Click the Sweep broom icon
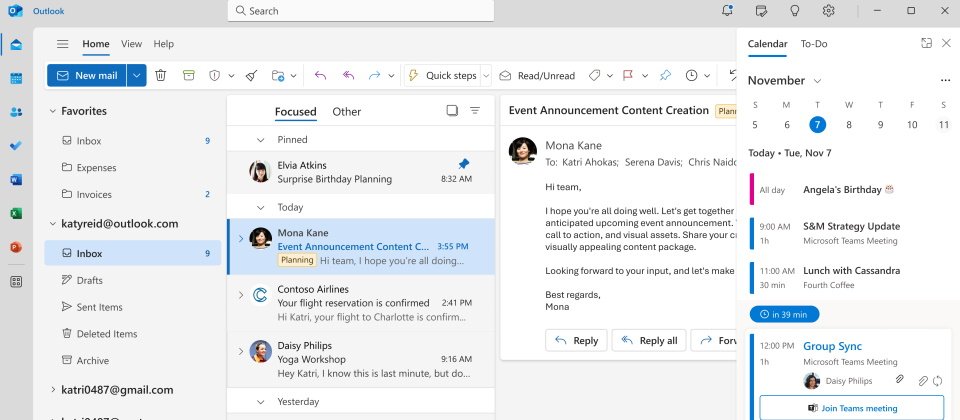960x420 pixels. [251, 75]
